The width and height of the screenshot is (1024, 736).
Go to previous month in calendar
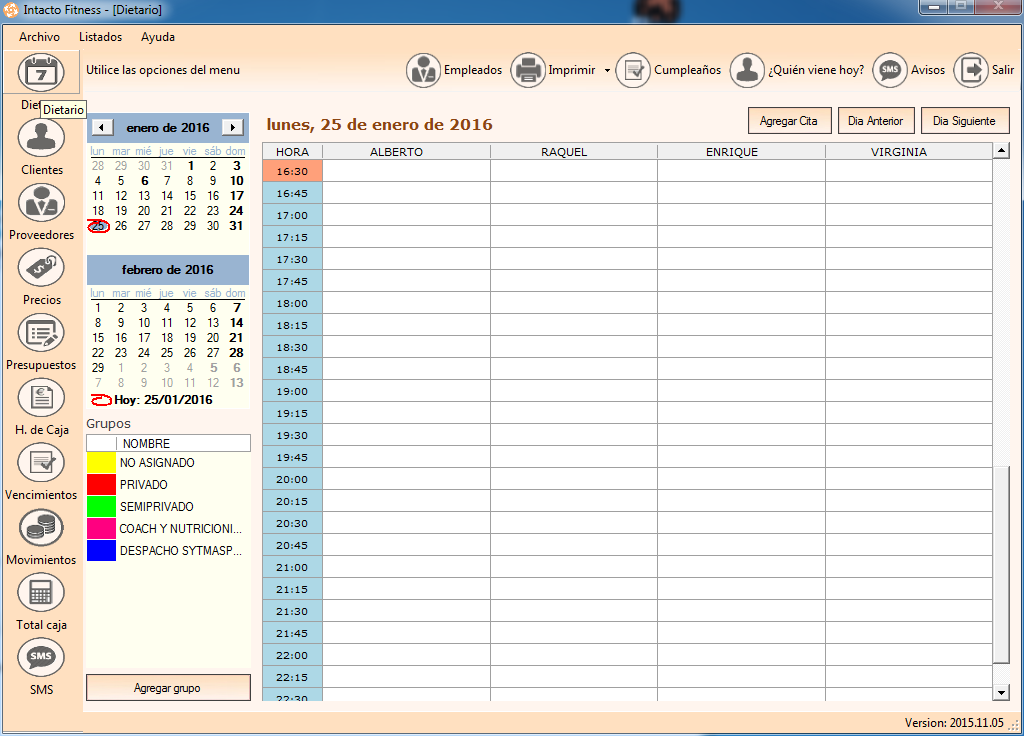coord(102,127)
